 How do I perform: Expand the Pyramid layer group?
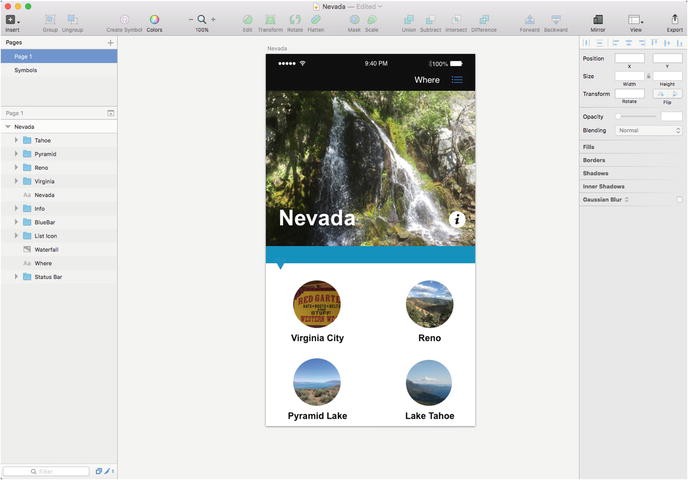(16, 154)
